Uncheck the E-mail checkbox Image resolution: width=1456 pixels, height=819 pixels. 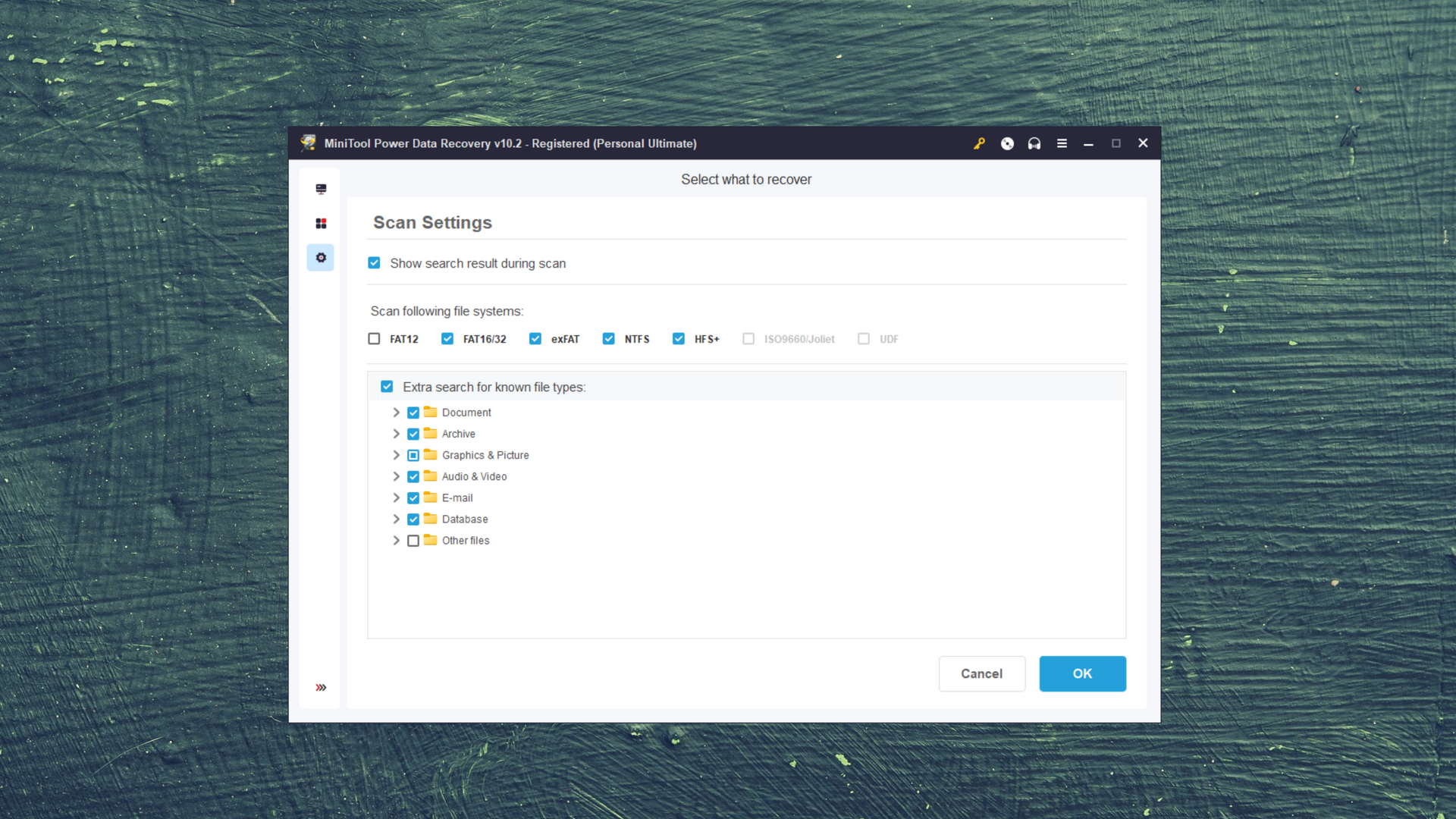(x=413, y=497)
